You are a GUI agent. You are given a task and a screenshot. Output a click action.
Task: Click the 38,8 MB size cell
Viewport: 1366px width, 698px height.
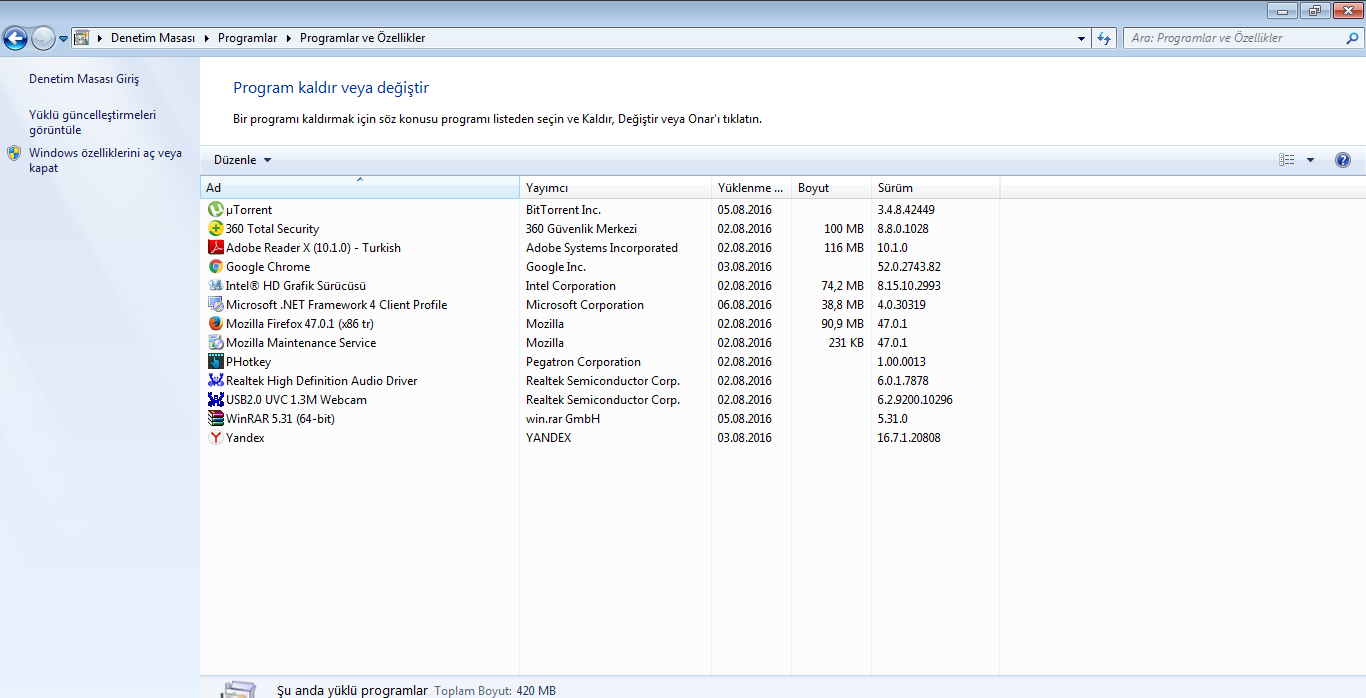(843, 305)
